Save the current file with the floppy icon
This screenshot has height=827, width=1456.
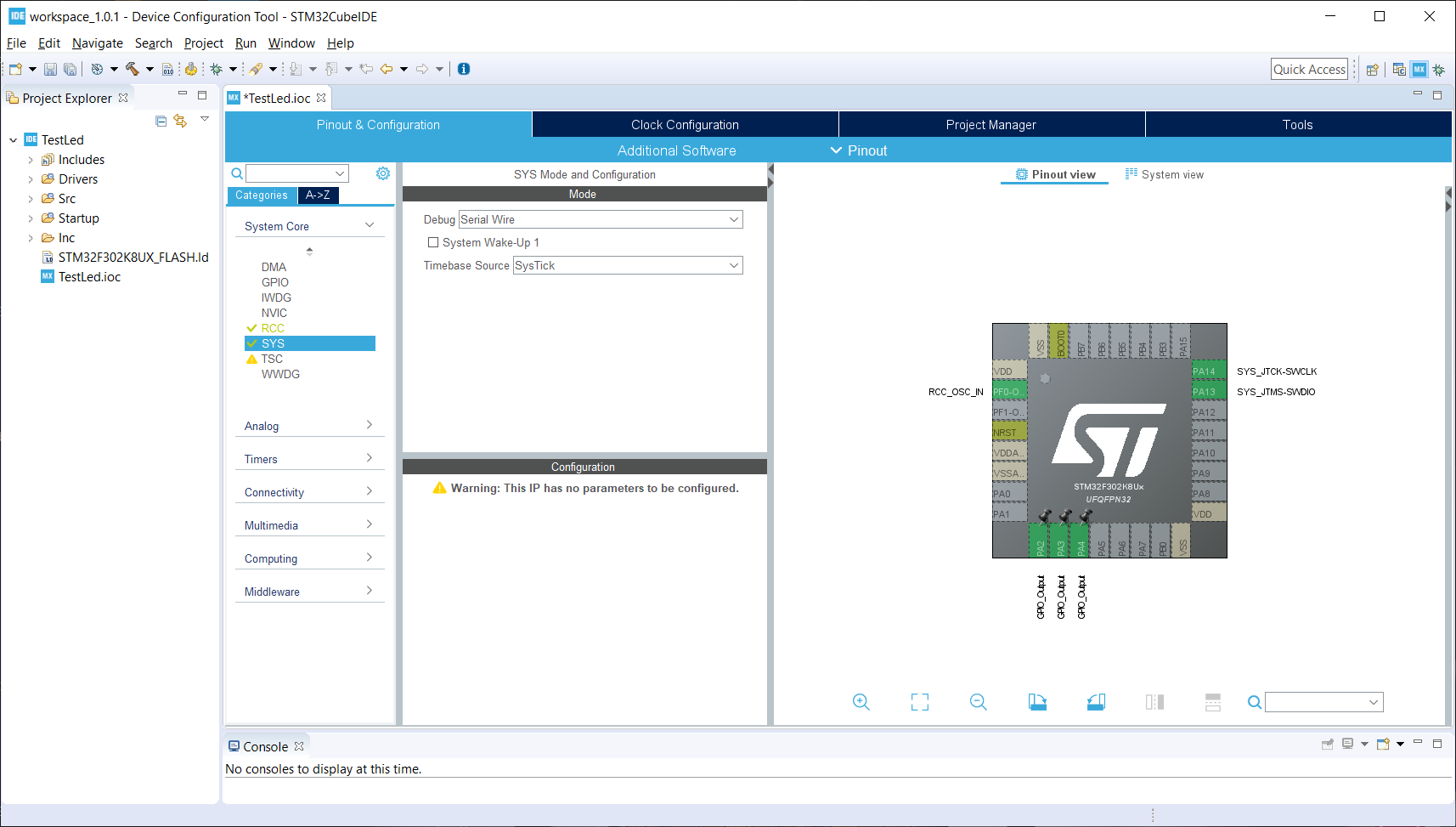[50, 69]
